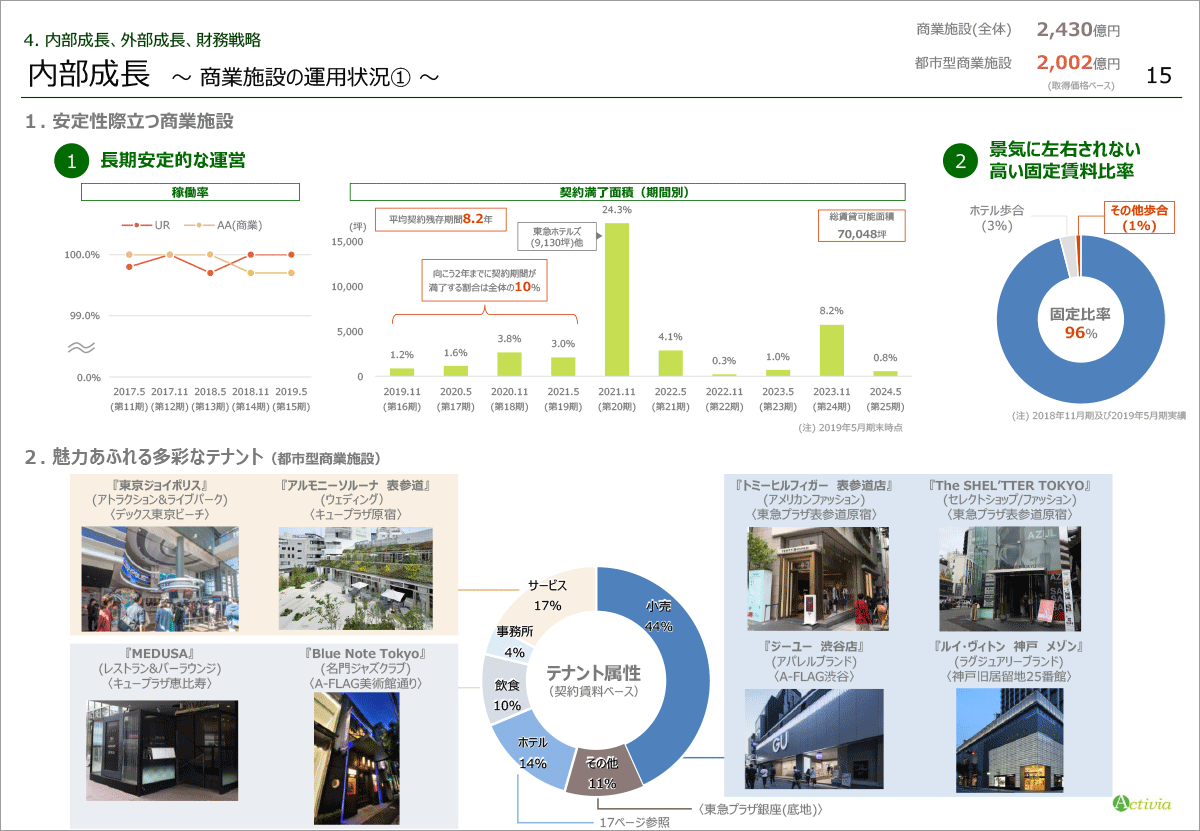The height and width of the screenshot is (831, 1200).
Task: Select the 2021.11 tallest bar
Action: (617, 299)
